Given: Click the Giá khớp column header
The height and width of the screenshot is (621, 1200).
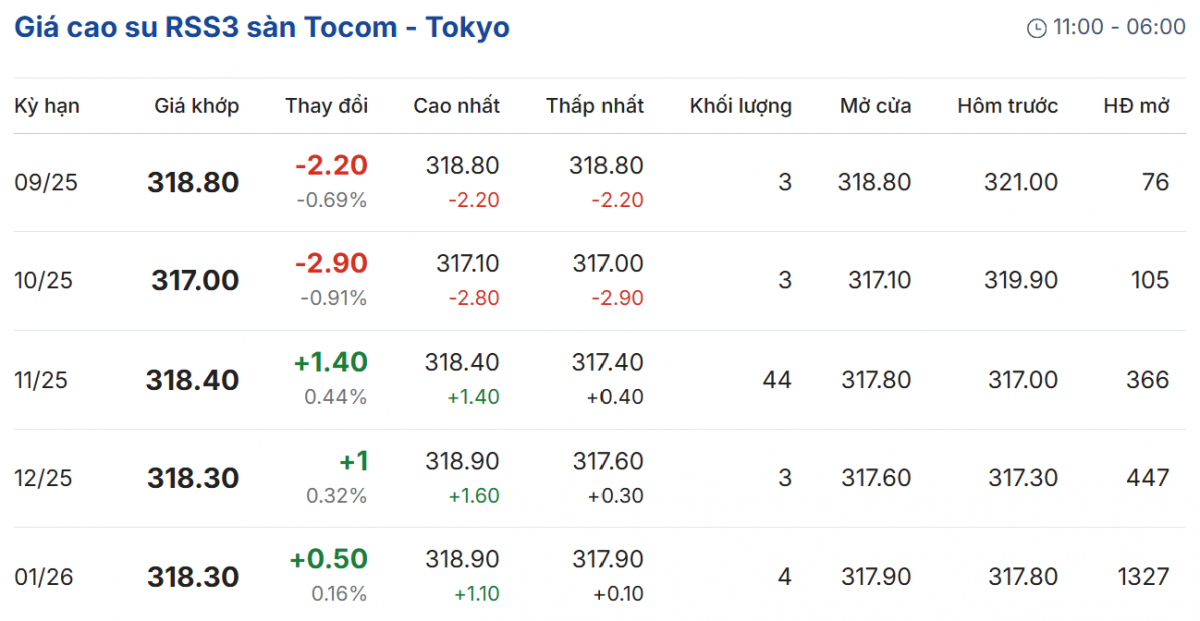Looking at the screenshot, I should 197,106.
